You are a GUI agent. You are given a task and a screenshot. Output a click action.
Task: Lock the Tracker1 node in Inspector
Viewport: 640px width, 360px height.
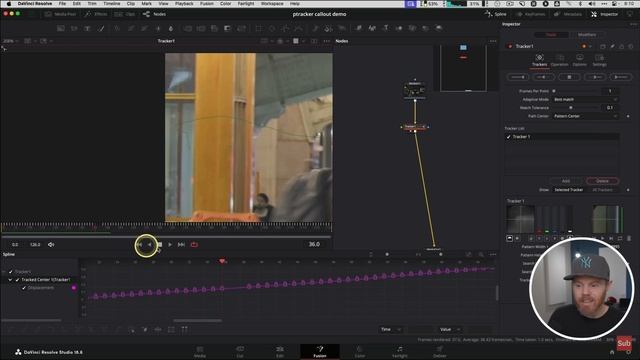[622, 47]
